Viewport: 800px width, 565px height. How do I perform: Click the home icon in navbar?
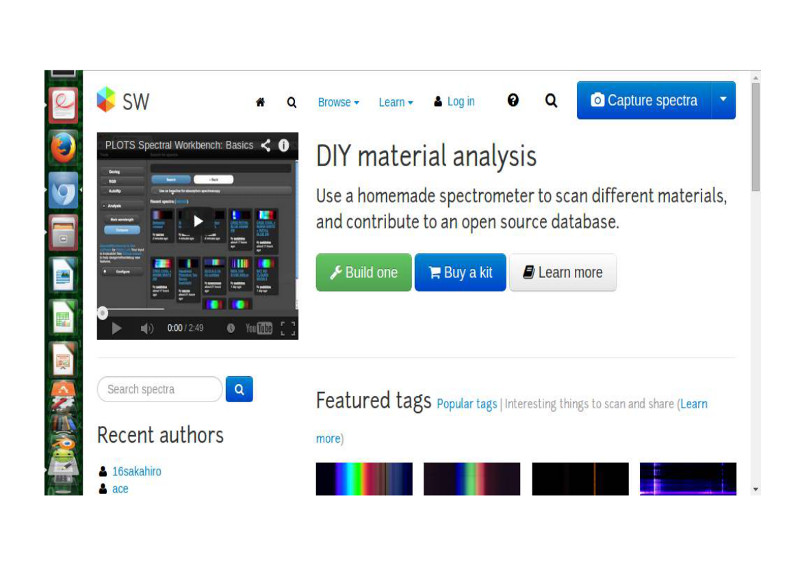tap(260, 102)
